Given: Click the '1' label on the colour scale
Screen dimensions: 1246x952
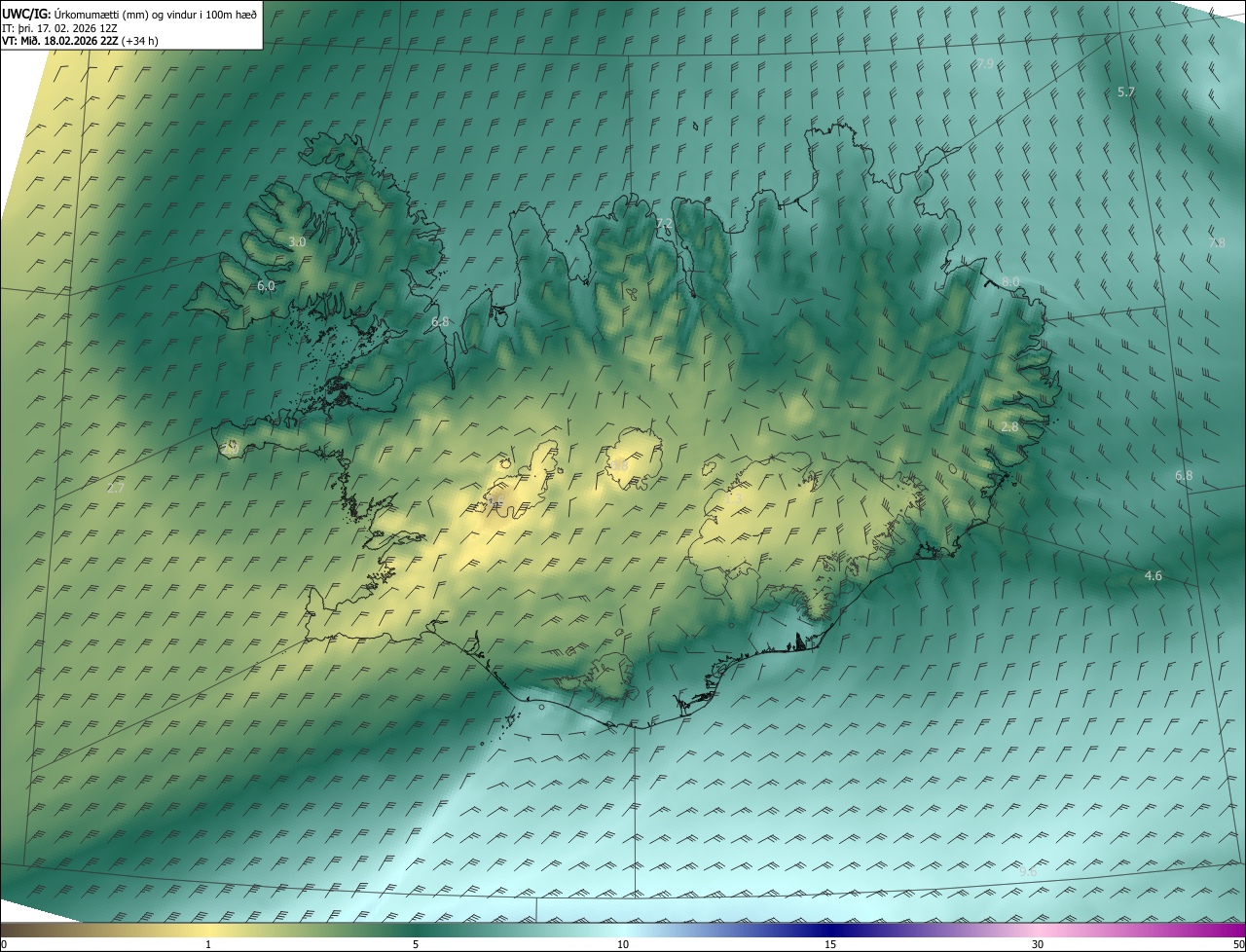Looking at the screenshot, I should pos(208,944).
